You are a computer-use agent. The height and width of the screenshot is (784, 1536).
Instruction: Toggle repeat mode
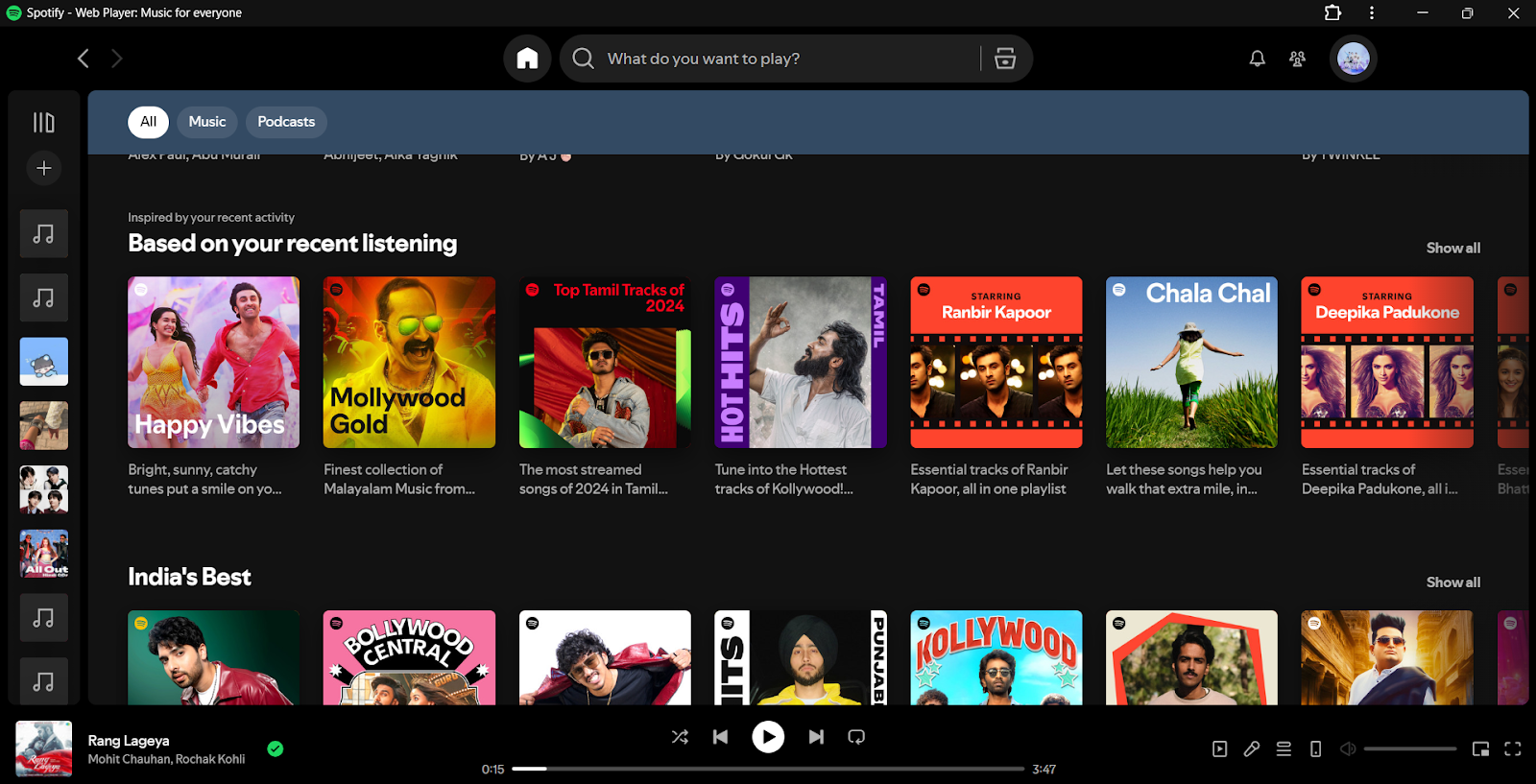[856, 737]
